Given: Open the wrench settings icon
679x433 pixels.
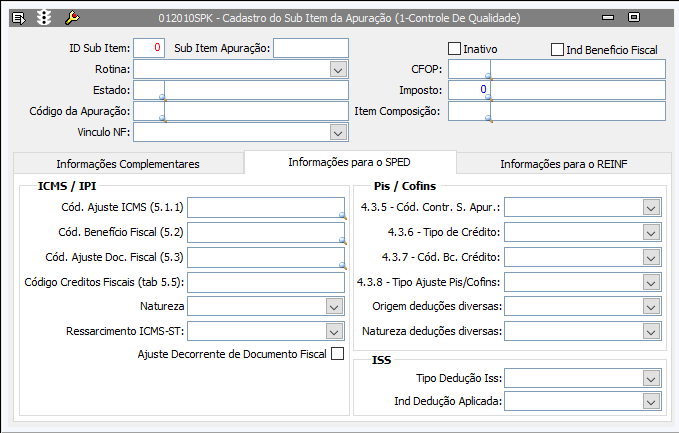Looking at the screenshot, I should [71, 18].
